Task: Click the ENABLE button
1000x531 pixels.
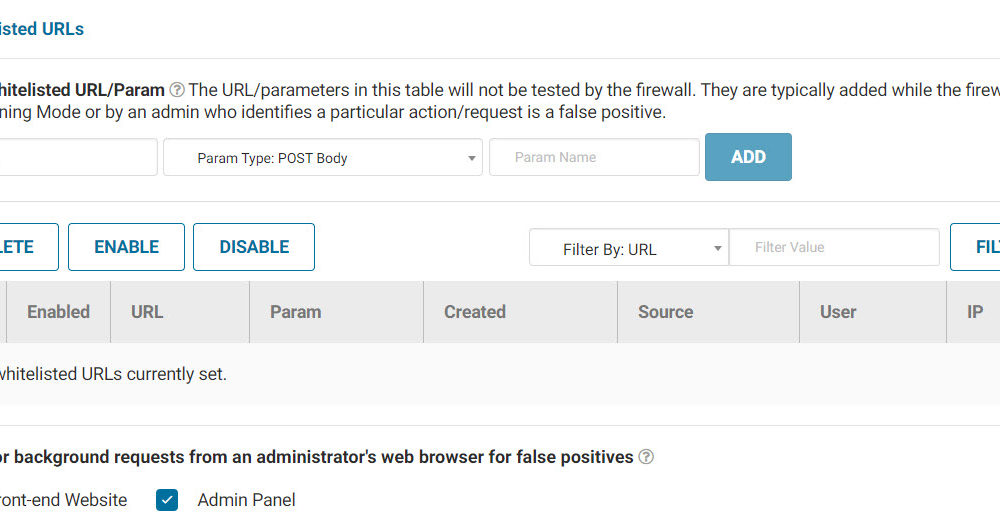Action: 126,247
